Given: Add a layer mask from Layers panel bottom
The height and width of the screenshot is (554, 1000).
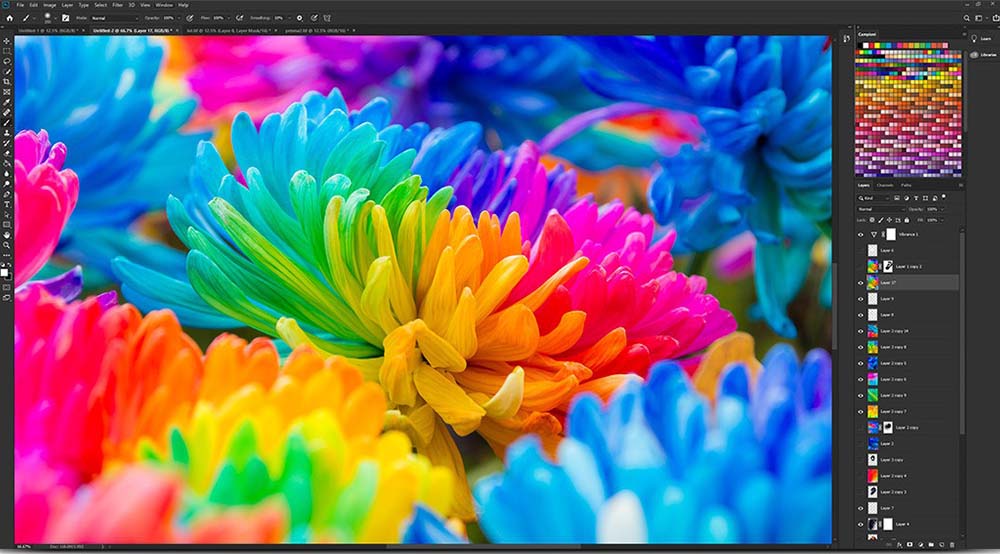Looking at the screenshot, I should tap(909, 544).
